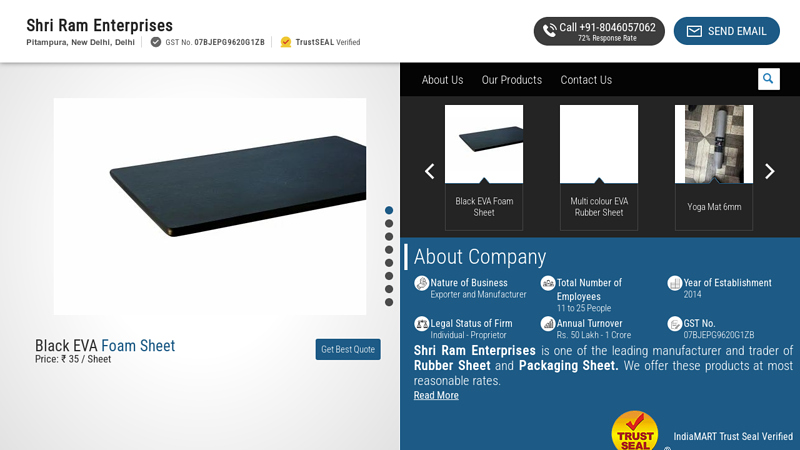800x450 pixels.
Task: Click the Trust Seal badge
Action: (635, 431)
